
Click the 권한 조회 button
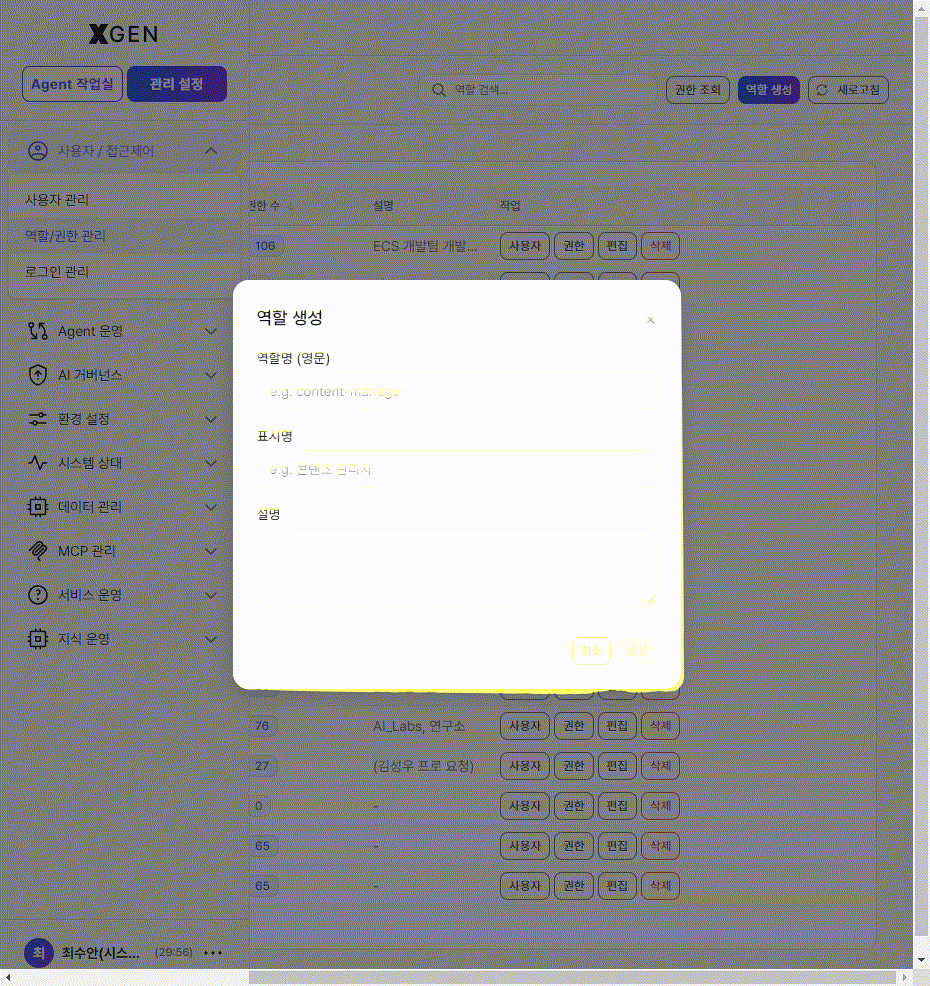coord(697,90)
